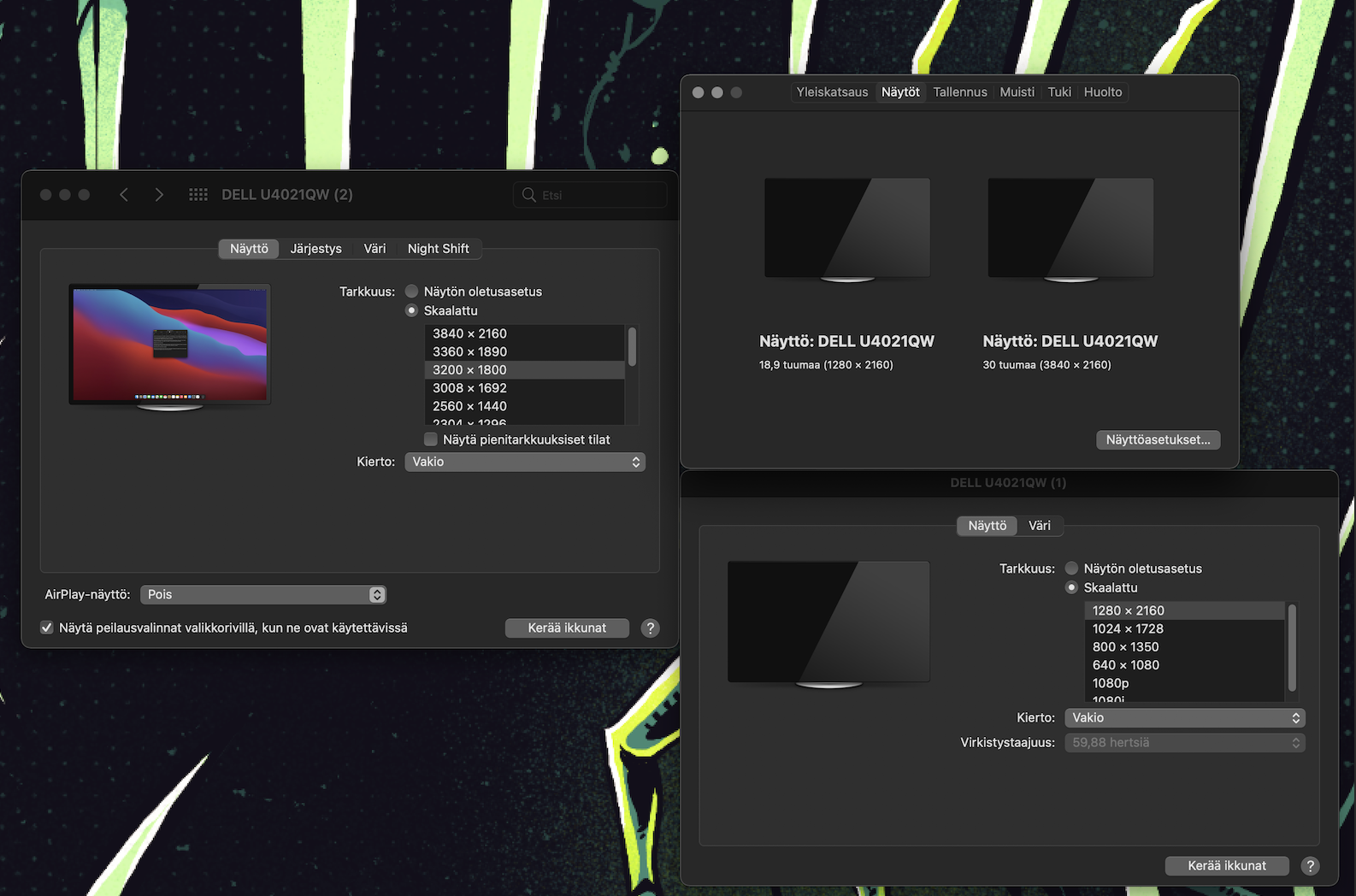
Task: Choose resolution 3840 × 2160
Action: pyautogui.click(x=525, y=333)
